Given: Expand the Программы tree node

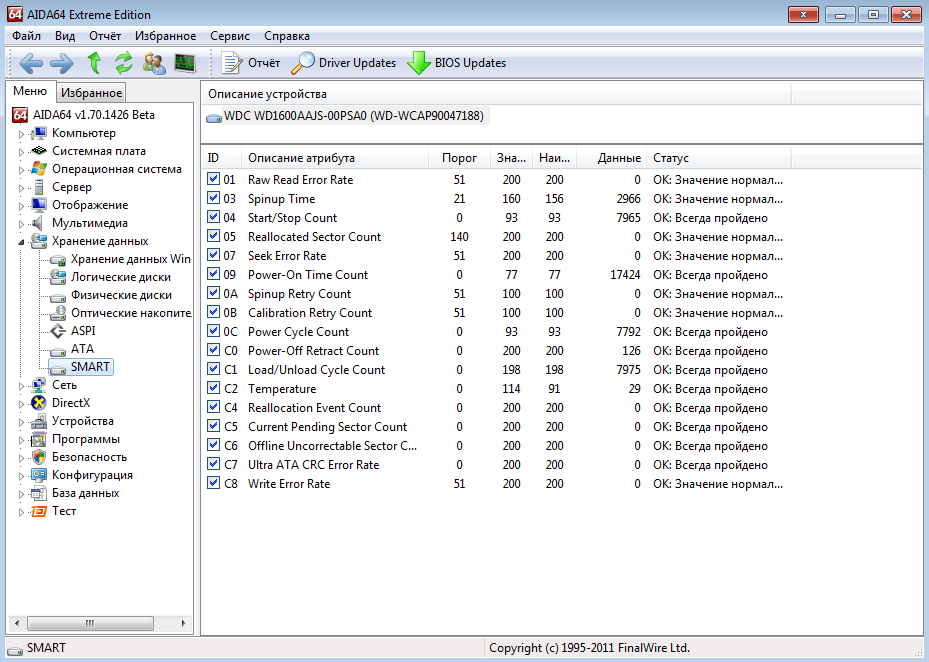Looking at the screenshot, I should pos(21,440).
